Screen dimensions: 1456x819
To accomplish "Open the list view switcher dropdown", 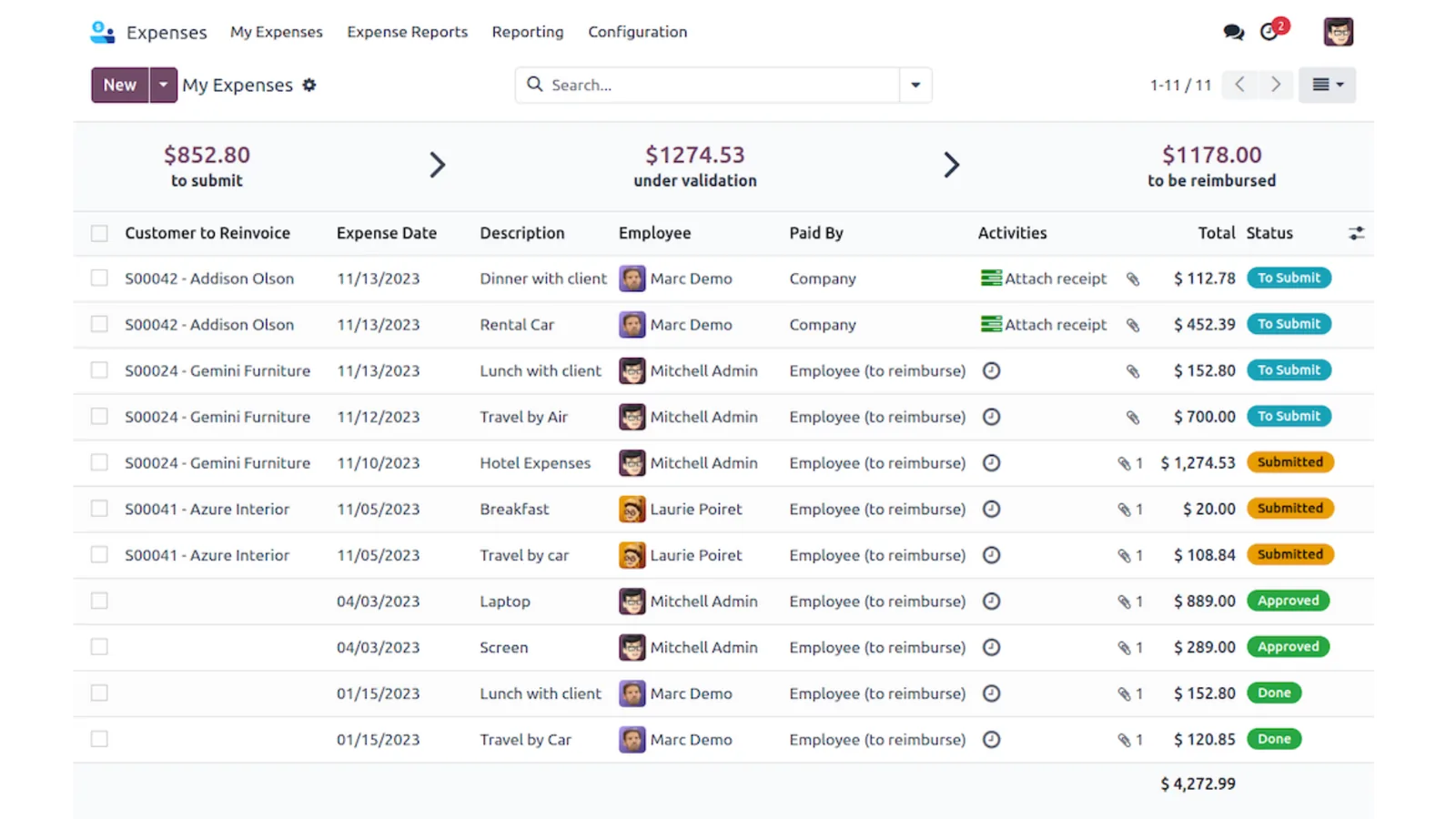I will [1327, 85].
